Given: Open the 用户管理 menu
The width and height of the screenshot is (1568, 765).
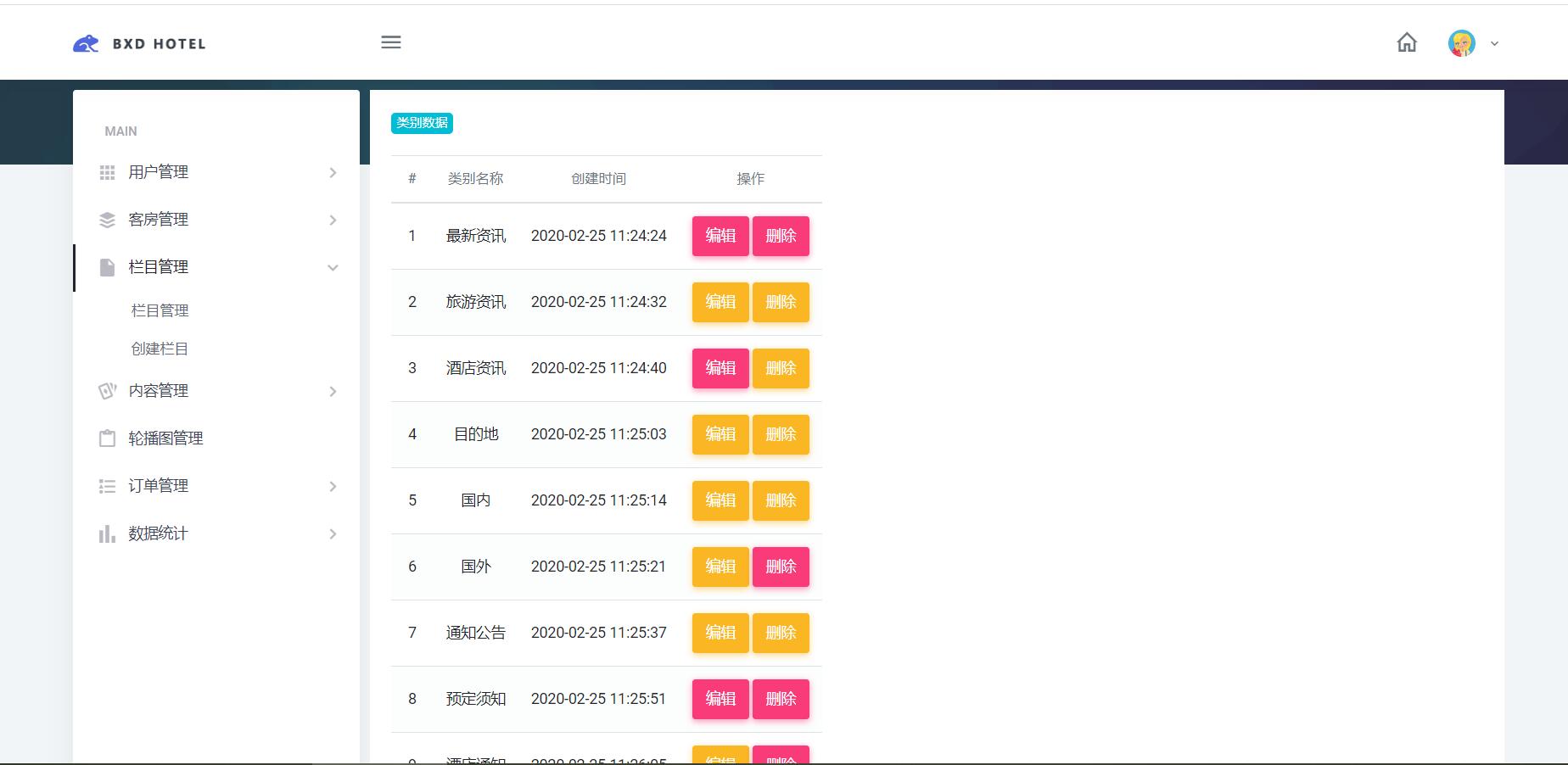Looking at the screenshot, I should pos(216,172).
